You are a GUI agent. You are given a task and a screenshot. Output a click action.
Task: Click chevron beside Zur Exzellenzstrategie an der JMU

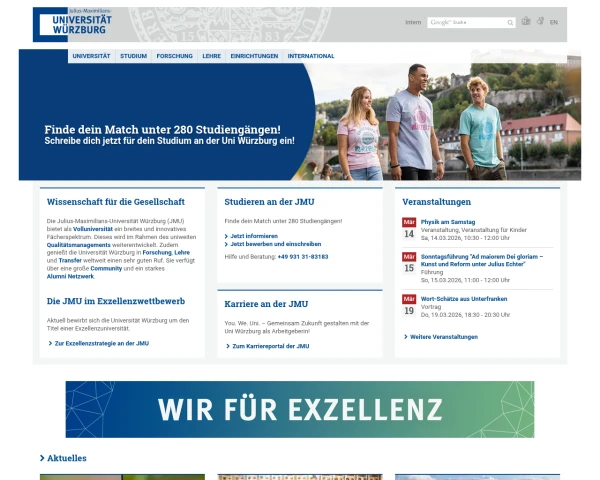point(50,343)
